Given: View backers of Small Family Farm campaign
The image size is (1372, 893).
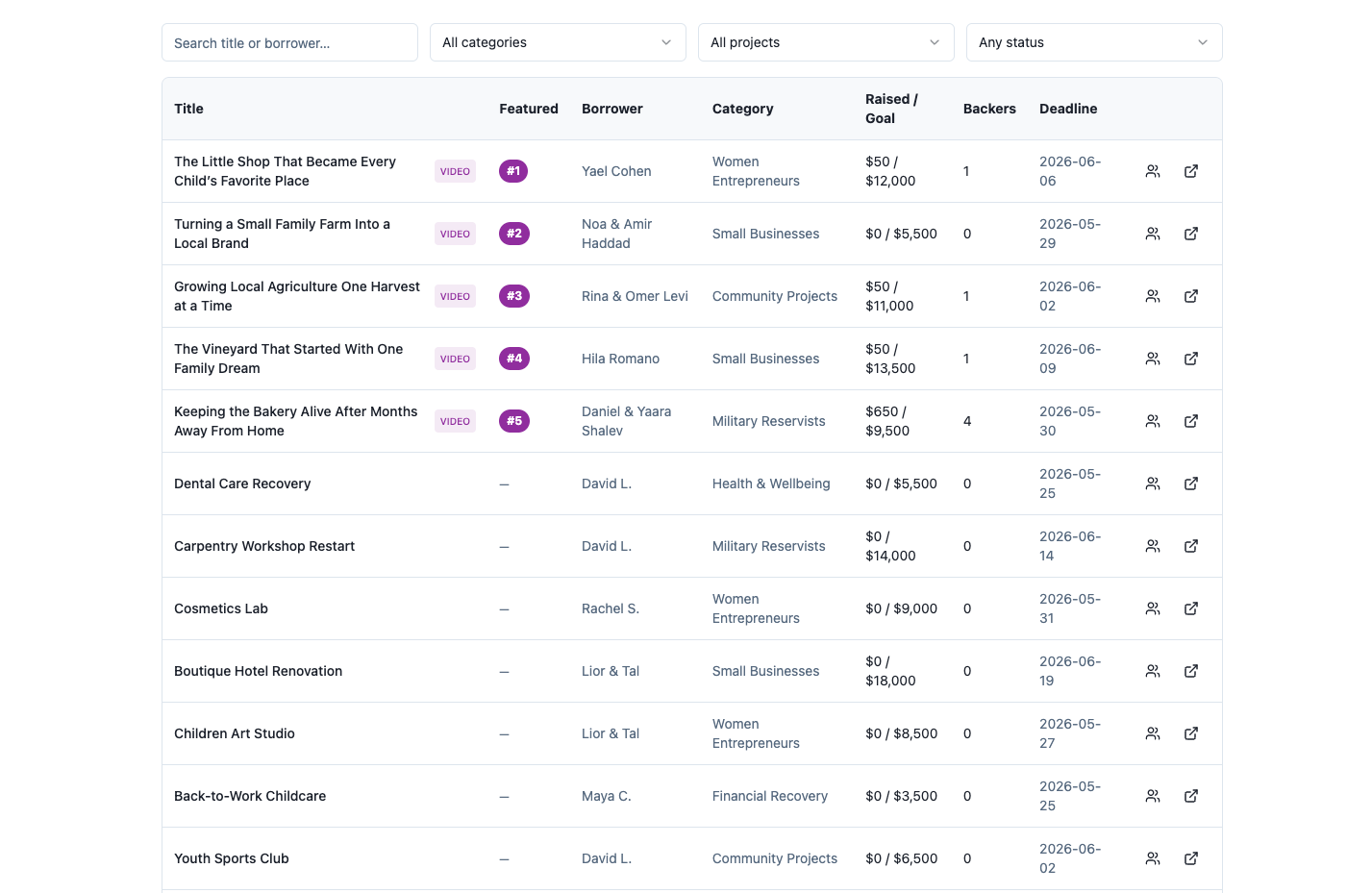Looking at the screenshot, I should pyautogui.click(x=1152, y=234).
